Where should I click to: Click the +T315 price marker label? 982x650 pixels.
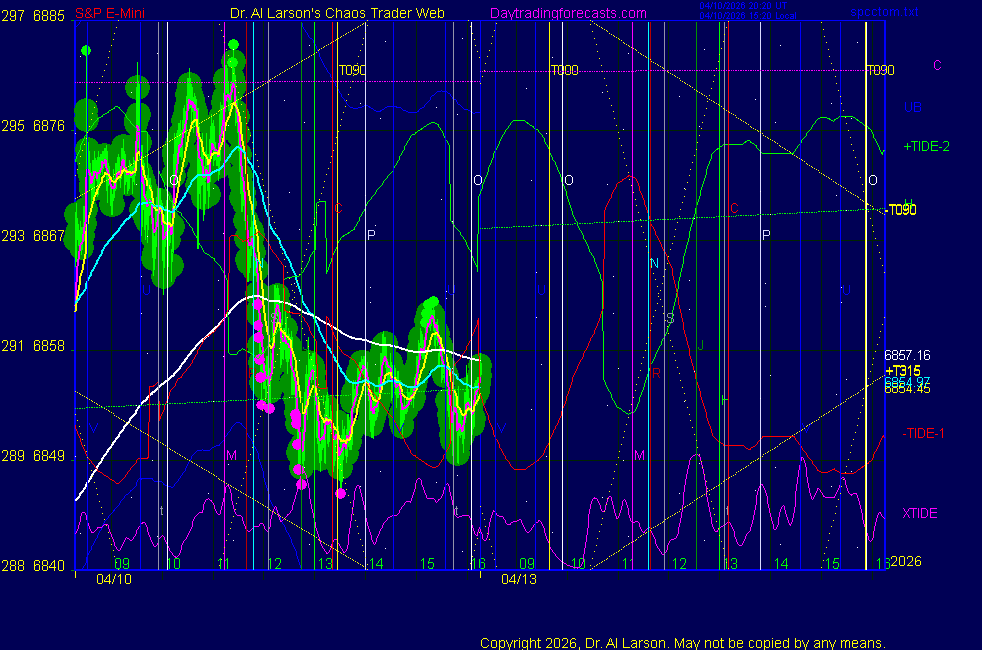point(902,370)
